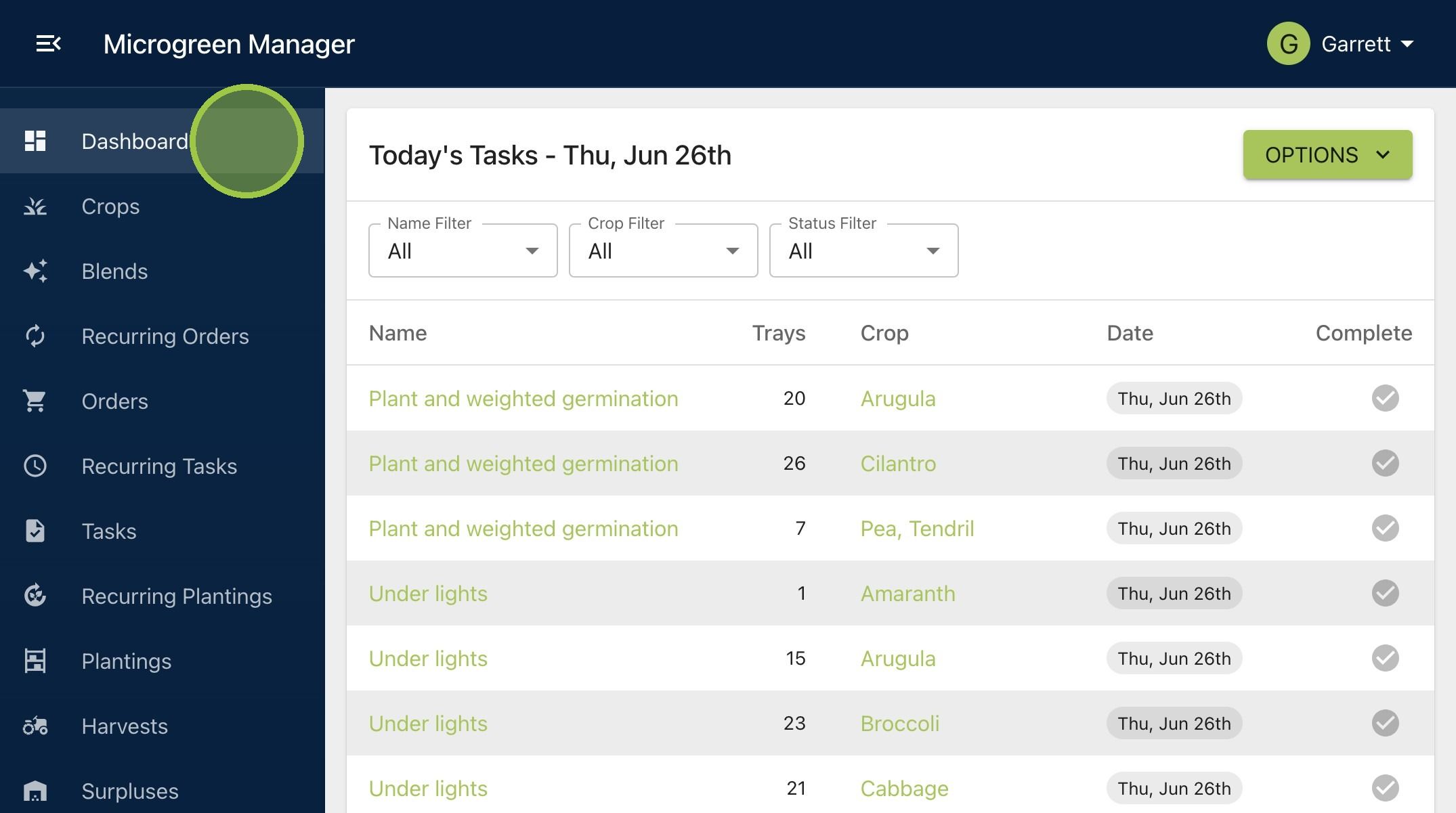Click the Orders shopping cart icon
The height and width of the screenshot is (813, 1456).
(x=35, y=401)
